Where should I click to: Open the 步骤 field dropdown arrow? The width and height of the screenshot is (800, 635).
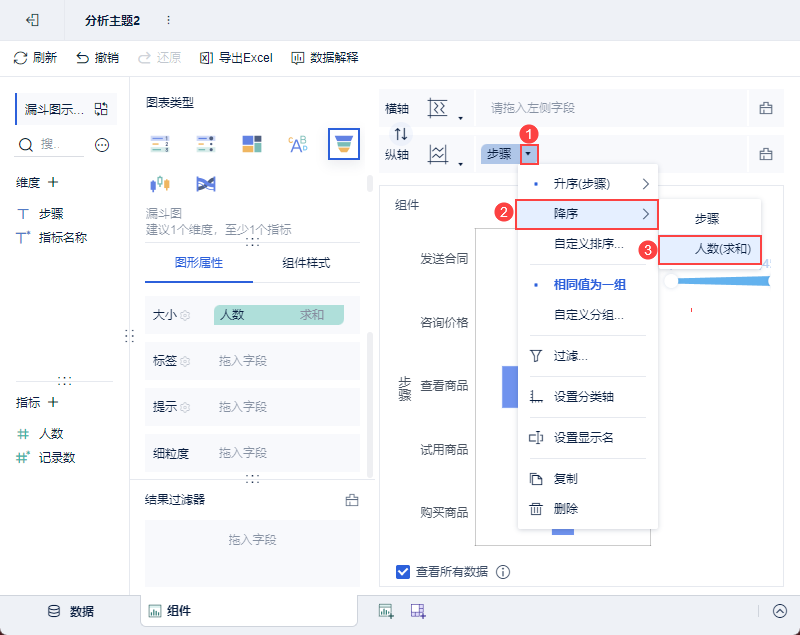tap(529, 154)
